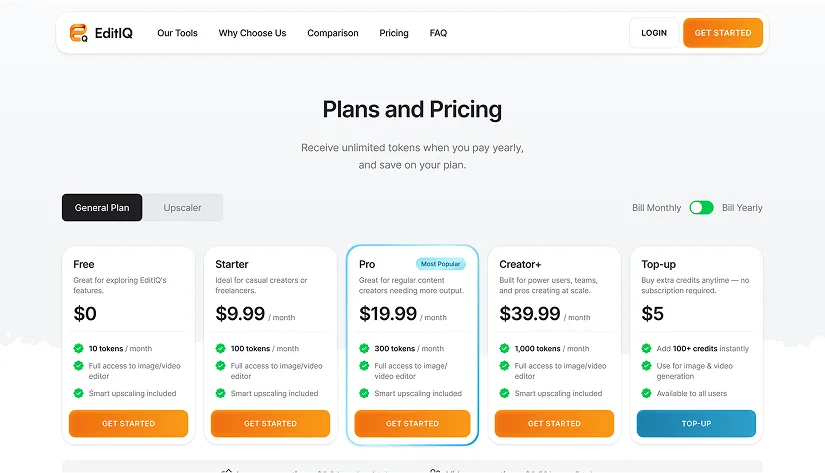Click the Most Popular badge on Pro
The width and height of the screenshot is (825, 473).
tap(440, 264)
